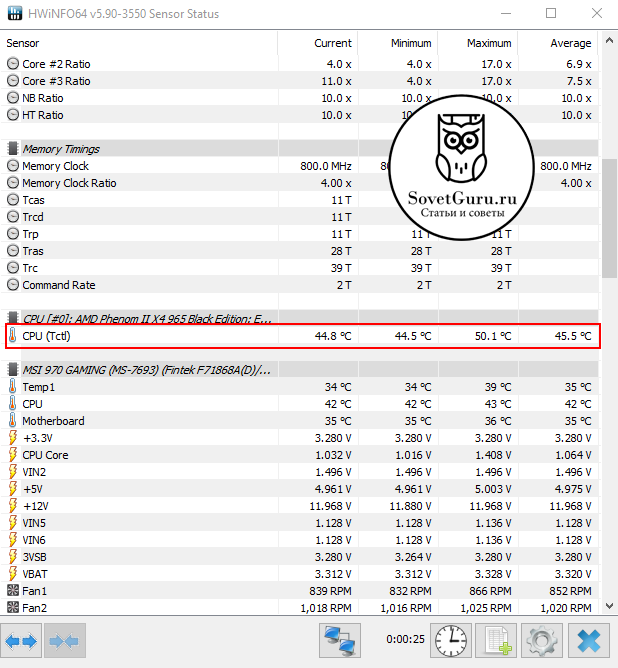Open remote network monitoring button

(x=340, y=640)
